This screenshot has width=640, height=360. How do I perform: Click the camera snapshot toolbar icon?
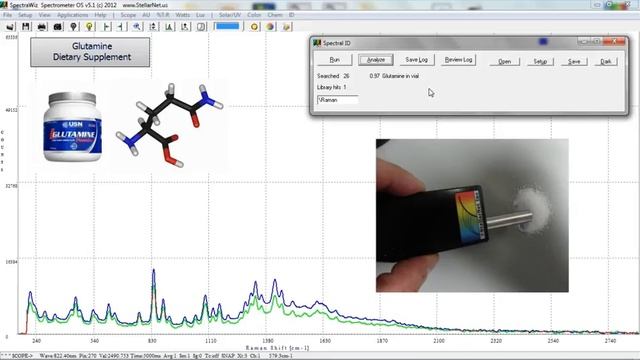pos(58,27)
